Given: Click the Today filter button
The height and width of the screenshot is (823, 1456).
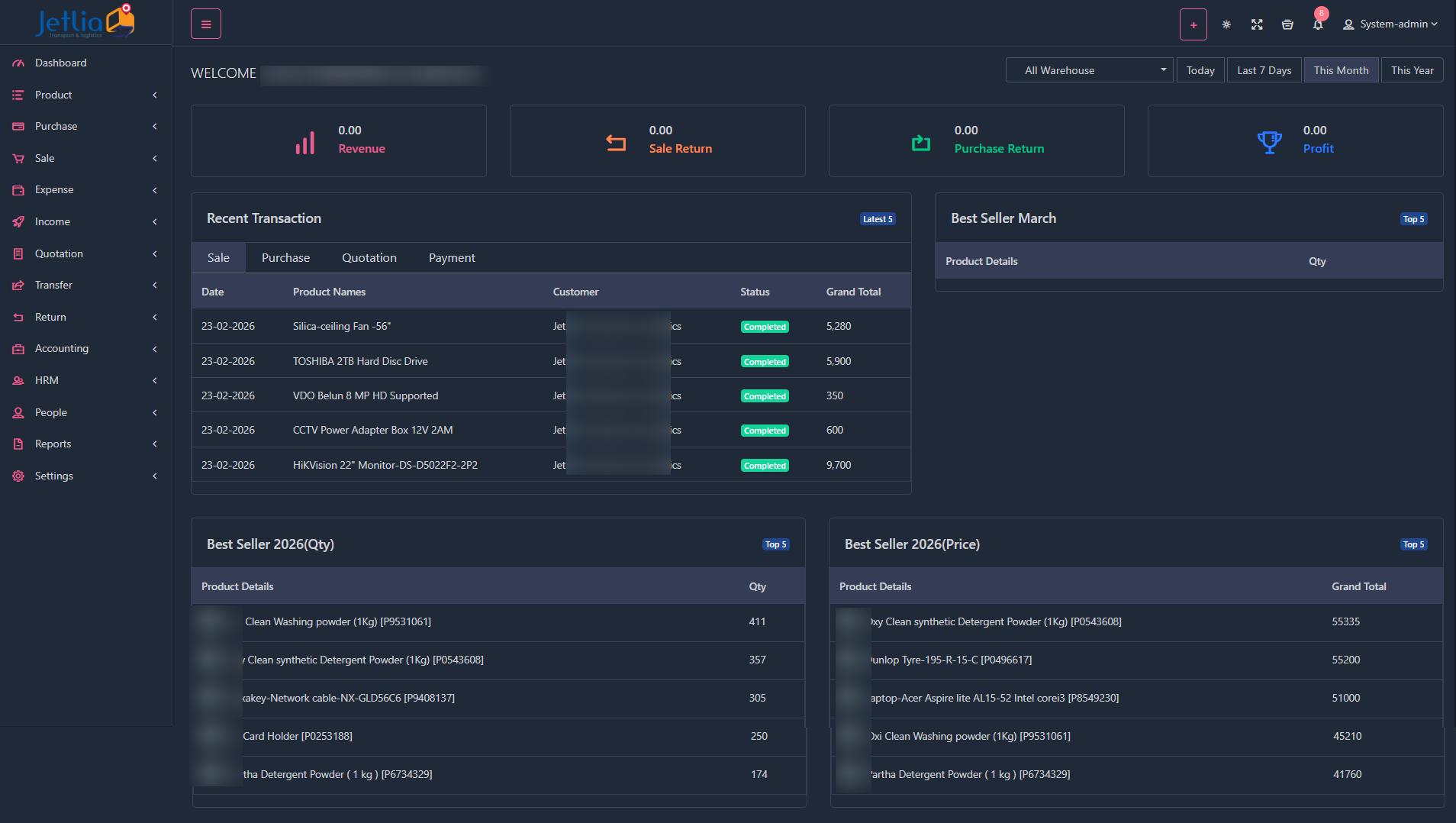Looking at the screenshot, I should pos(1200,70).
